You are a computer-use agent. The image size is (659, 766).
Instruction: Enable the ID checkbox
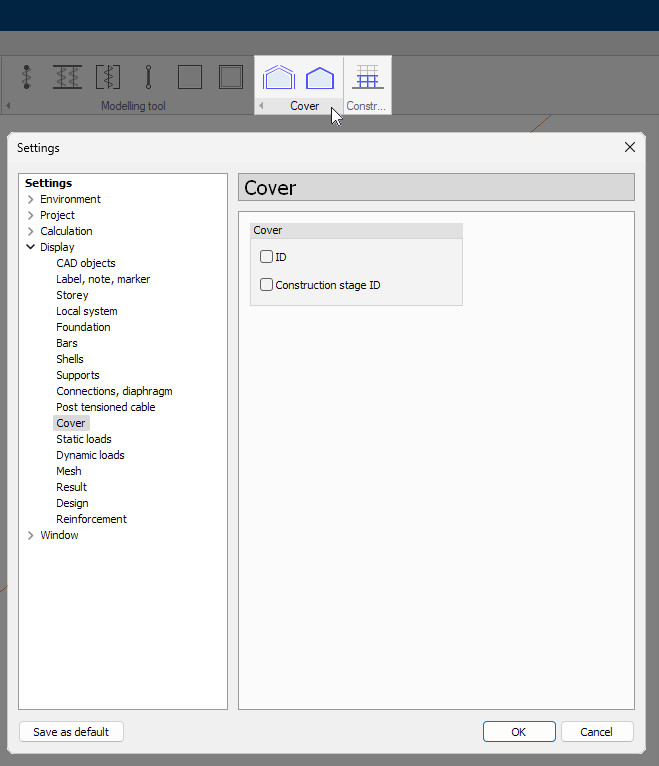(266, 256)
